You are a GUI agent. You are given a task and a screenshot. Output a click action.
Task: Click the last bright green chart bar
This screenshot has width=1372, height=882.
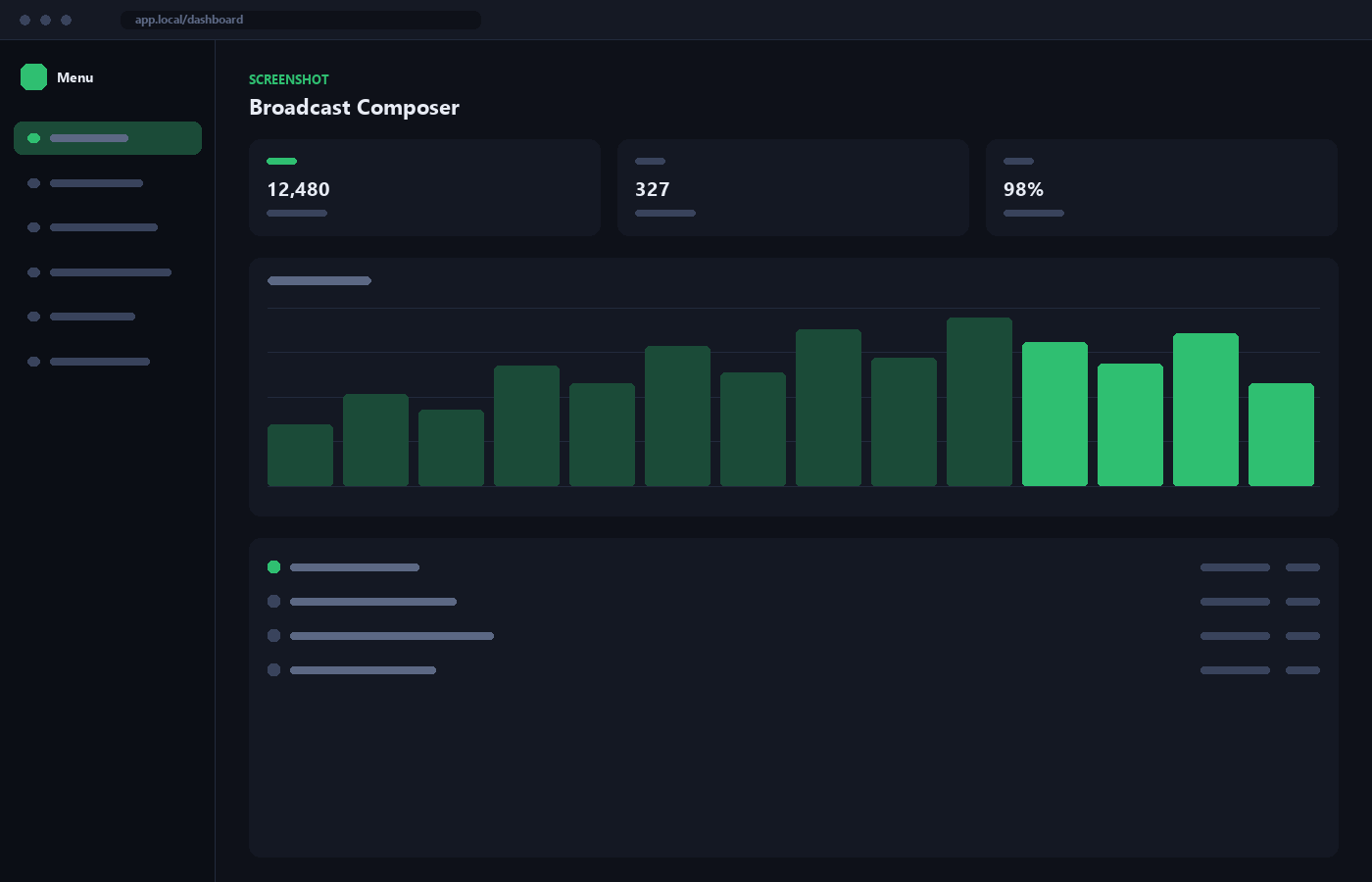pyautogui.click(x=1281, y=434)
